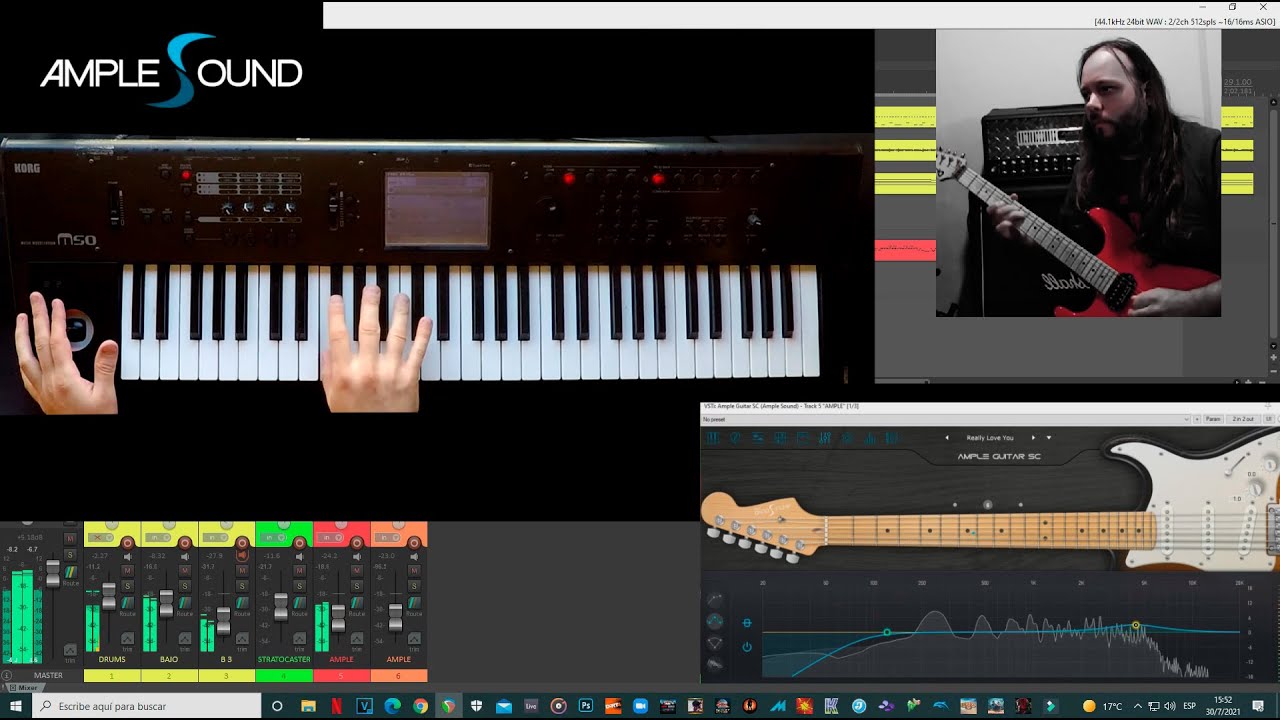1280x720 pixels.
Task: Click yellow high-shelf EQ node
Action: [x=1136, y=625]
